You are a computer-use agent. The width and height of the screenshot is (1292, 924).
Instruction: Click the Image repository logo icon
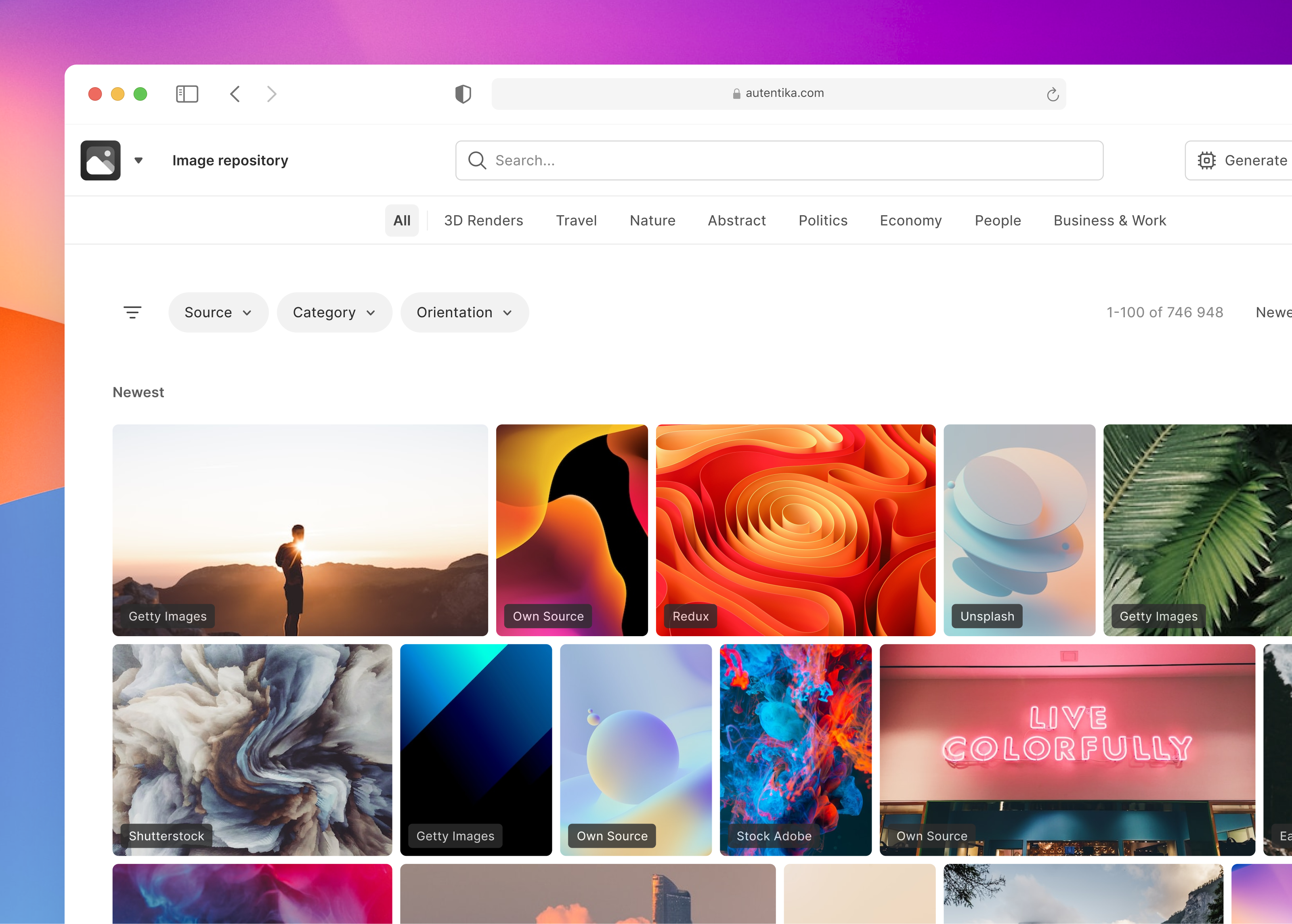(100, 160)
